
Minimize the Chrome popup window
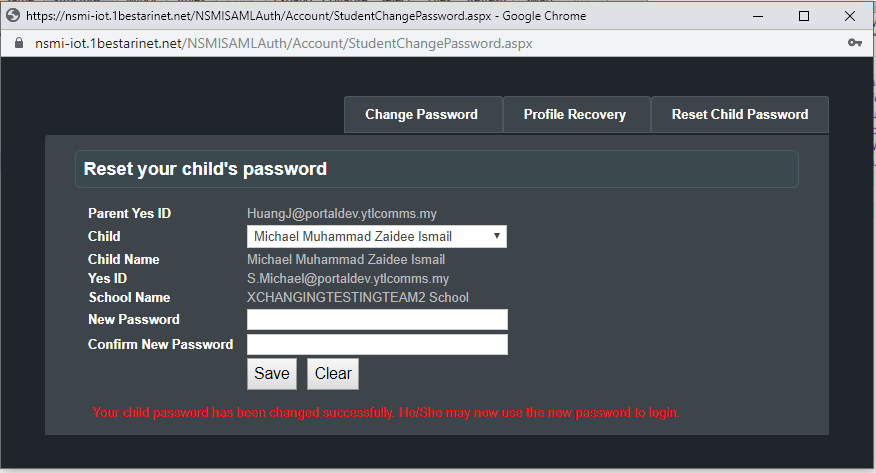pyautogui.click(x=758, y=16)
